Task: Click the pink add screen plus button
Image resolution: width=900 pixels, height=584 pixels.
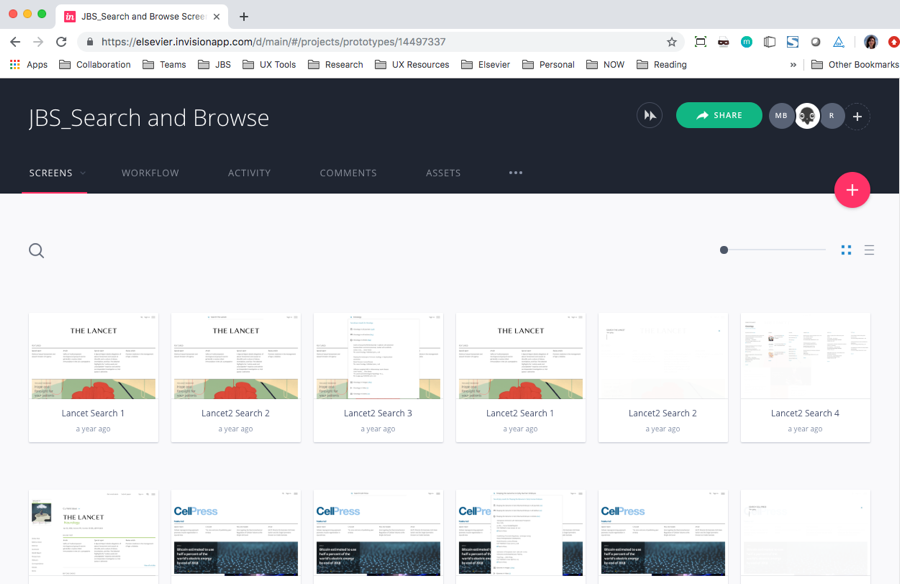Action: pyautogui.click(x=852, y=190)
